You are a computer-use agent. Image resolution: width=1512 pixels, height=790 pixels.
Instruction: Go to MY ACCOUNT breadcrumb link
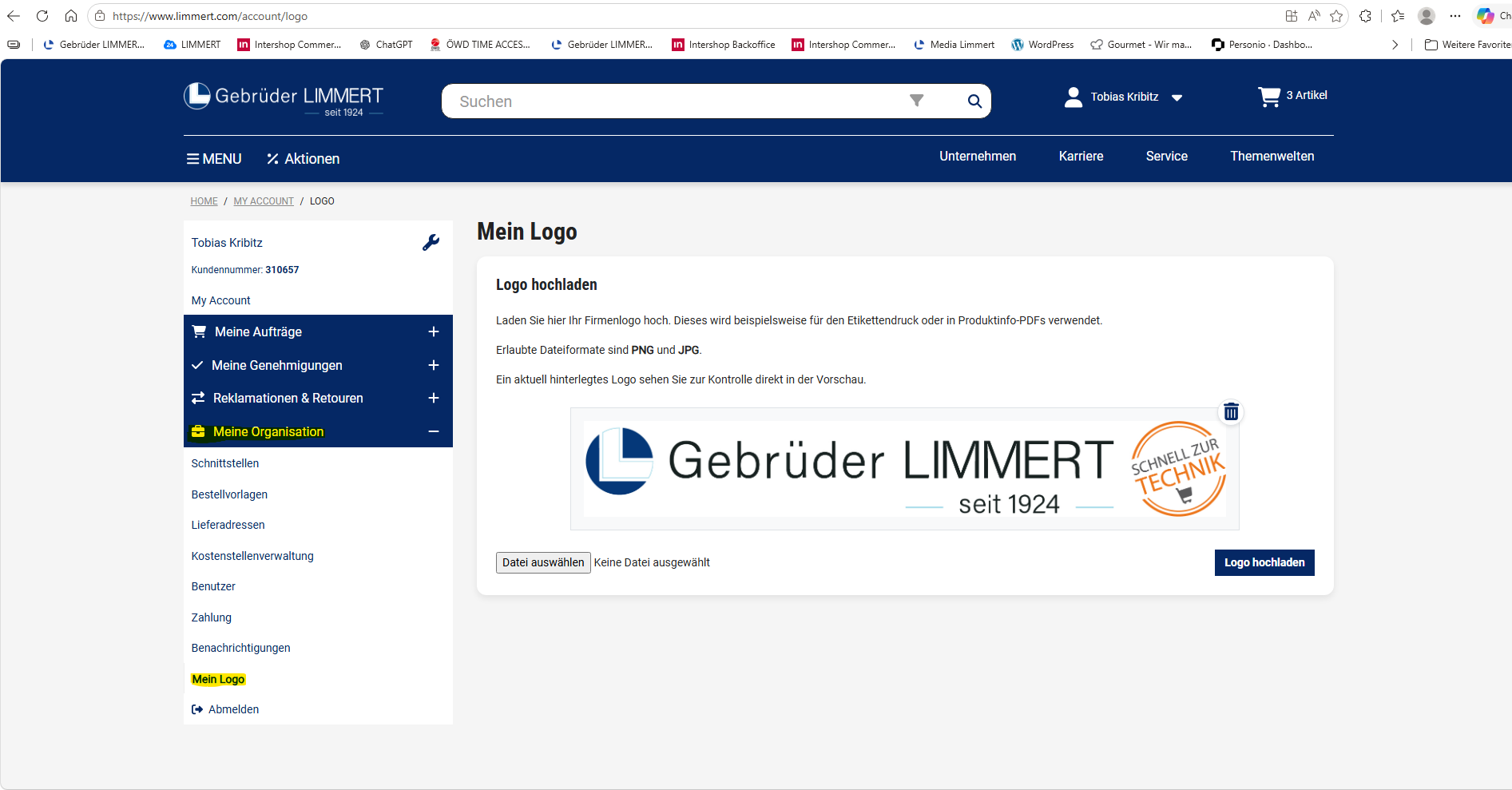point(264,201)
